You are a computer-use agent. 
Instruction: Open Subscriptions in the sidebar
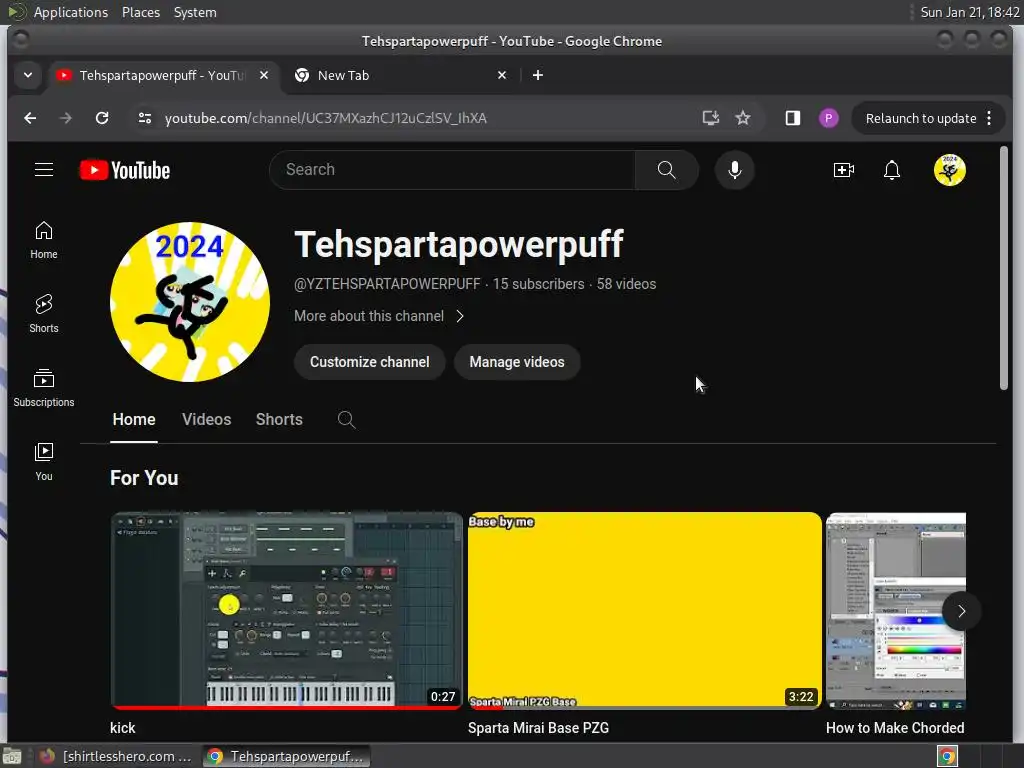coord(44,388)
